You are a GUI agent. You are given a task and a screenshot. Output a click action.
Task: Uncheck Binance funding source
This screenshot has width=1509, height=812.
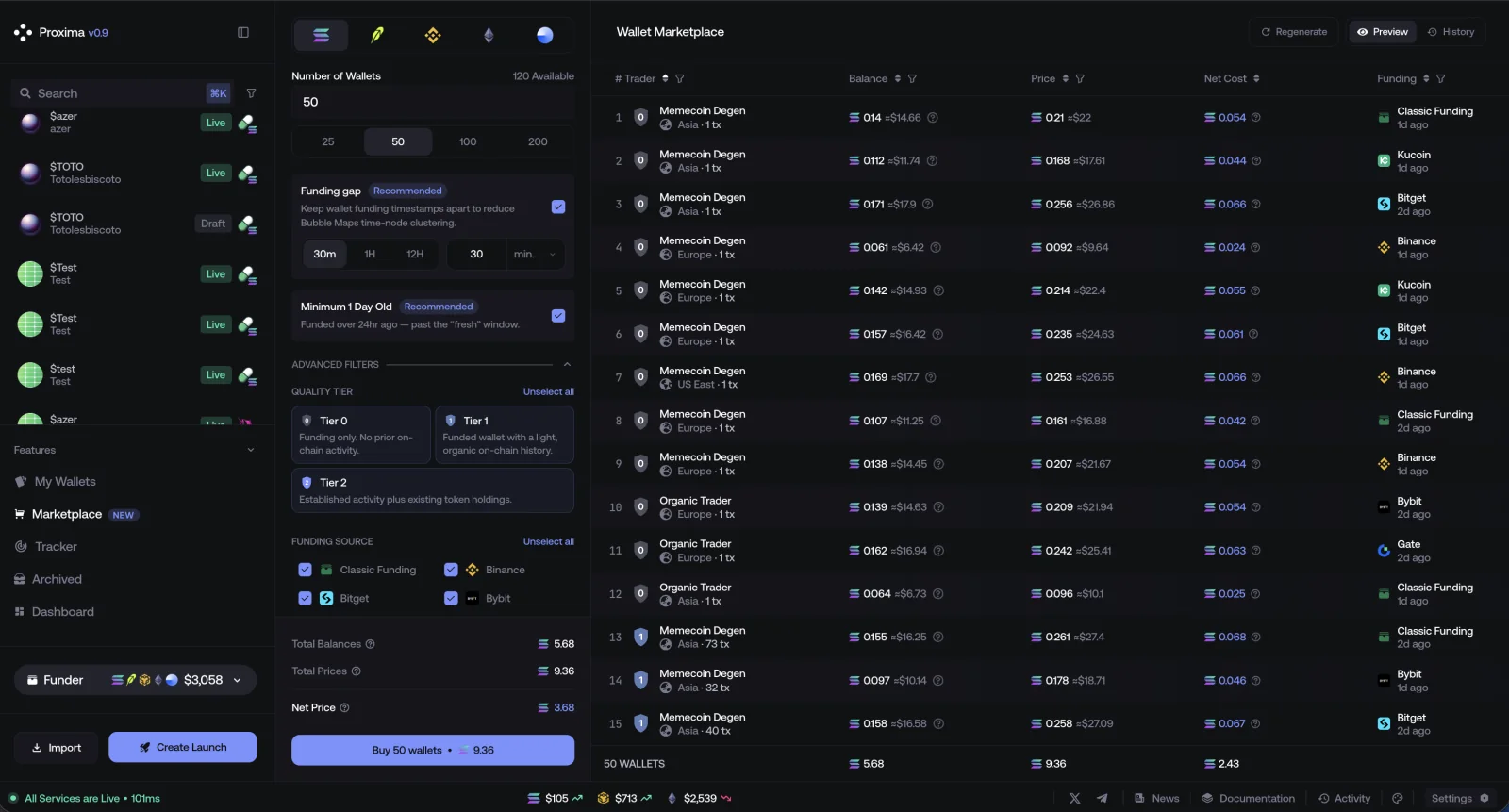coord(451,570)
